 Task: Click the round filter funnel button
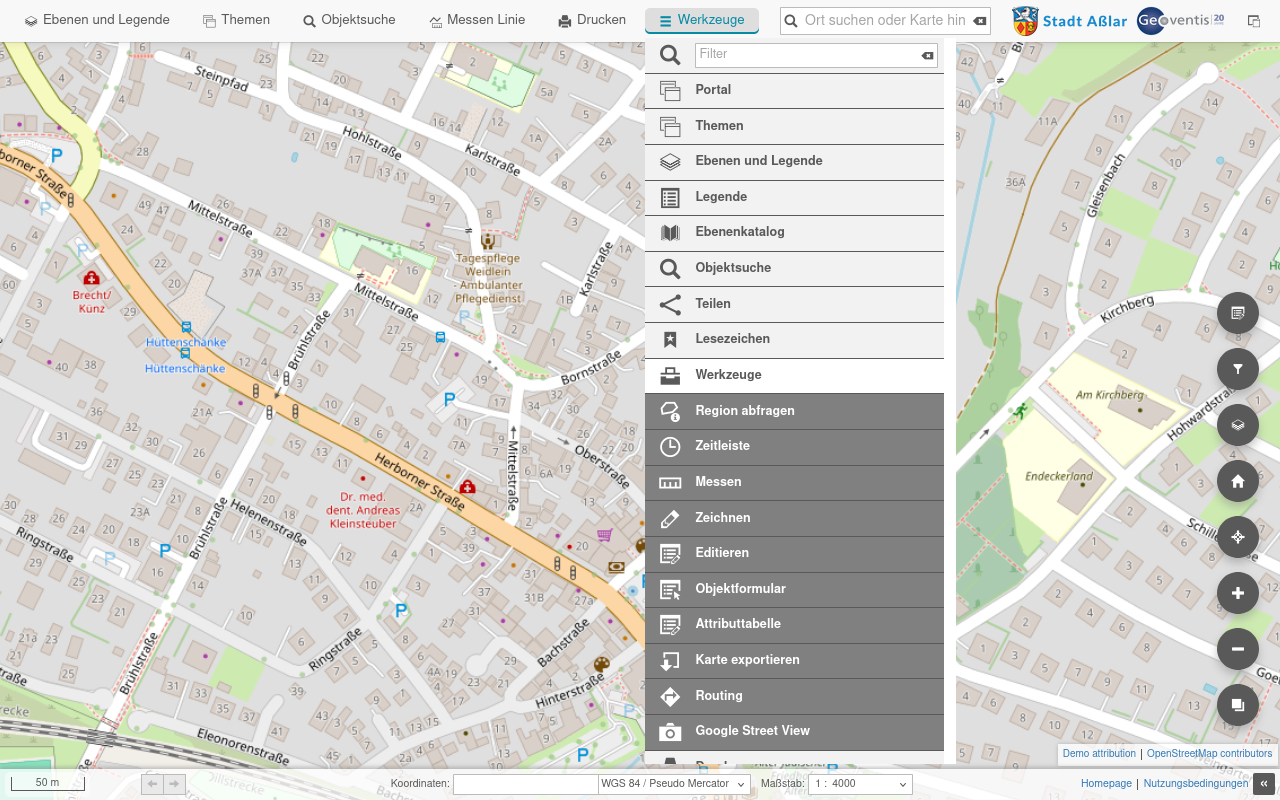pos(1238,369)
